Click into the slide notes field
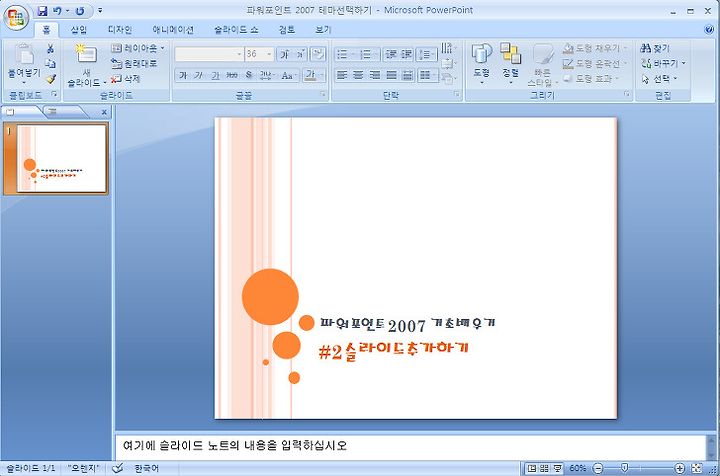The height and width of the screenshot is (476, 720). 410,447
